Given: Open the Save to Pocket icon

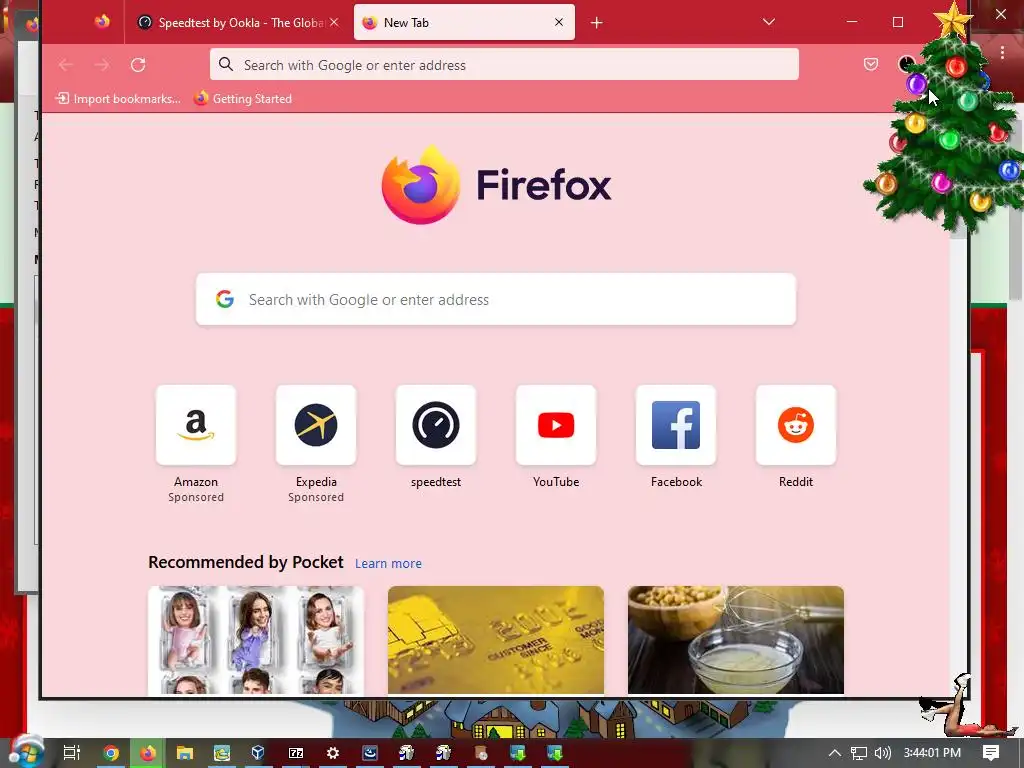Looking at the screenshot, I should [x=871, y=64].
